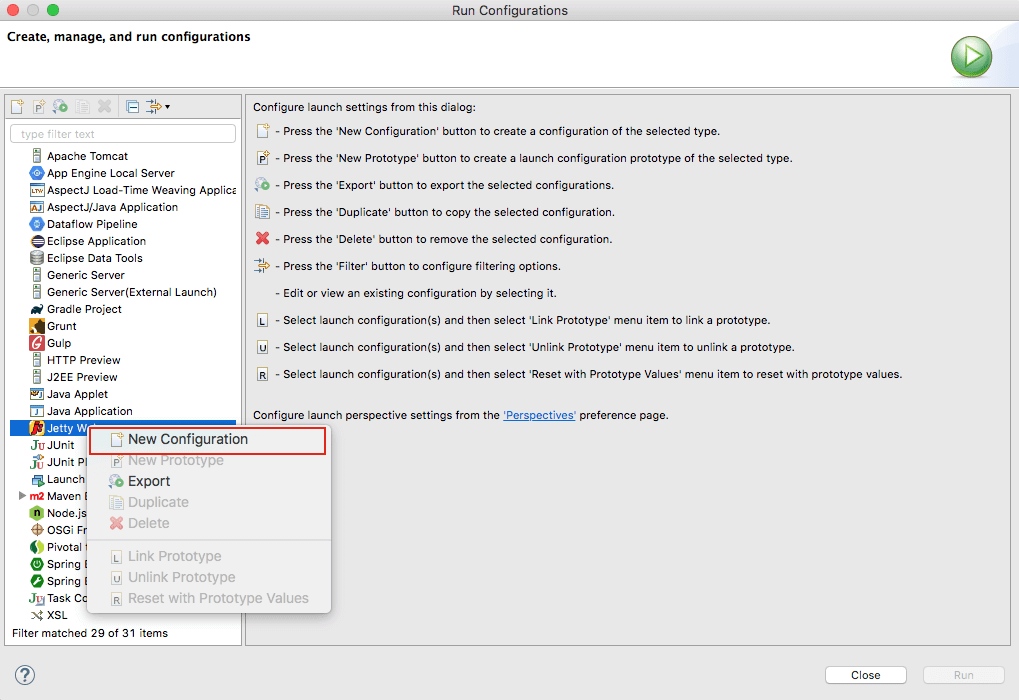Open filtering options with the Filter icon

[153, 106]
